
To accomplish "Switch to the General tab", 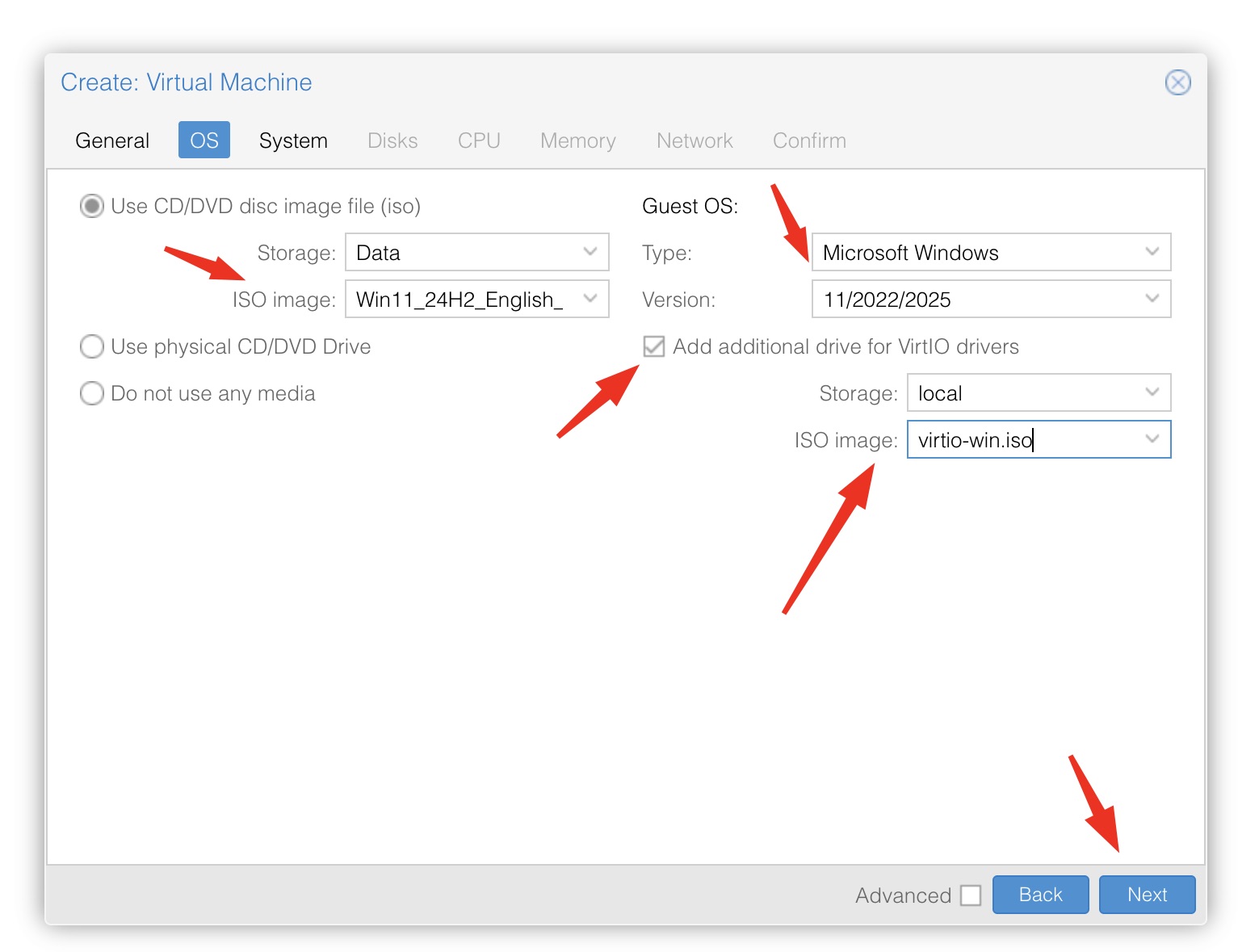I will [112, 140].
